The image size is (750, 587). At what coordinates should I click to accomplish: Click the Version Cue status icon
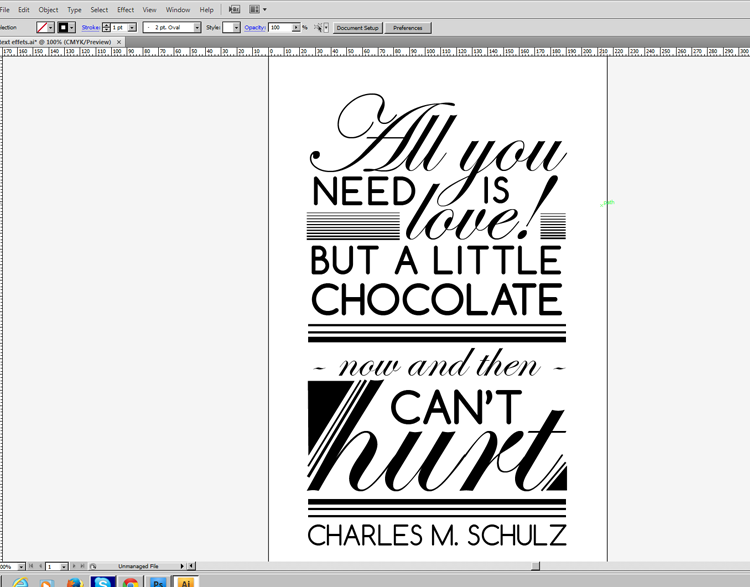[93, 566]
